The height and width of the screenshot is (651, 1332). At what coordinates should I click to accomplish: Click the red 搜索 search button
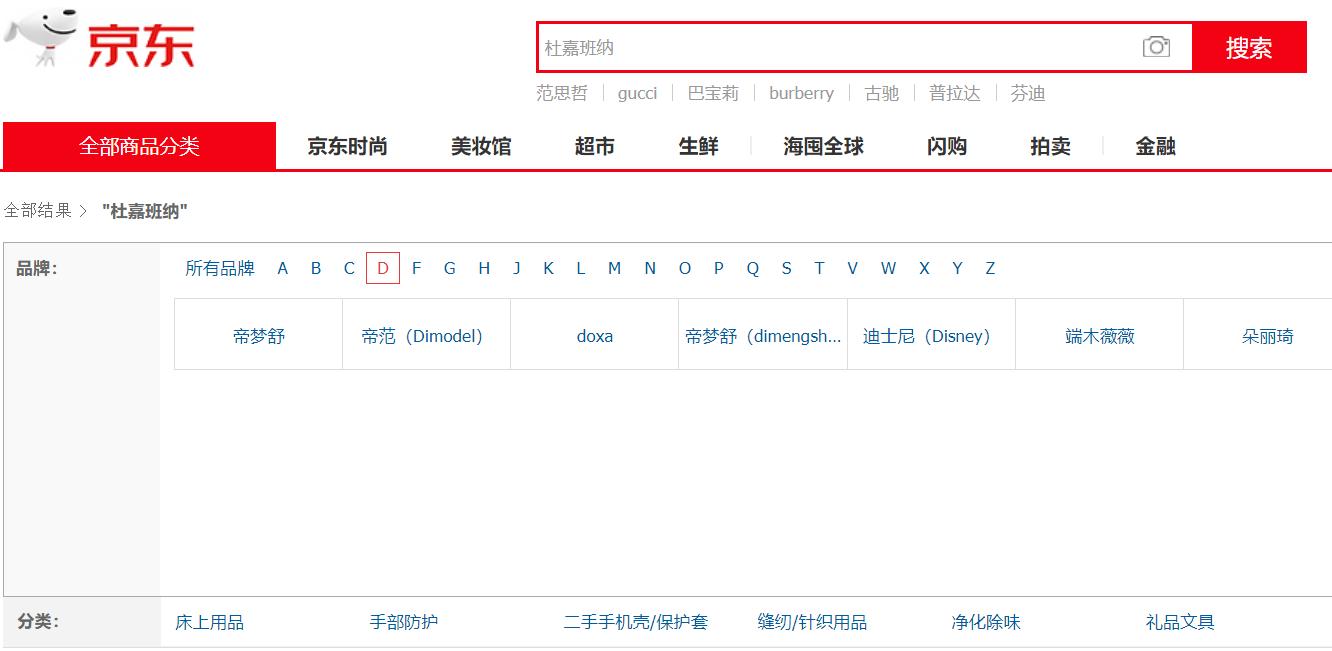[1249, 47]
